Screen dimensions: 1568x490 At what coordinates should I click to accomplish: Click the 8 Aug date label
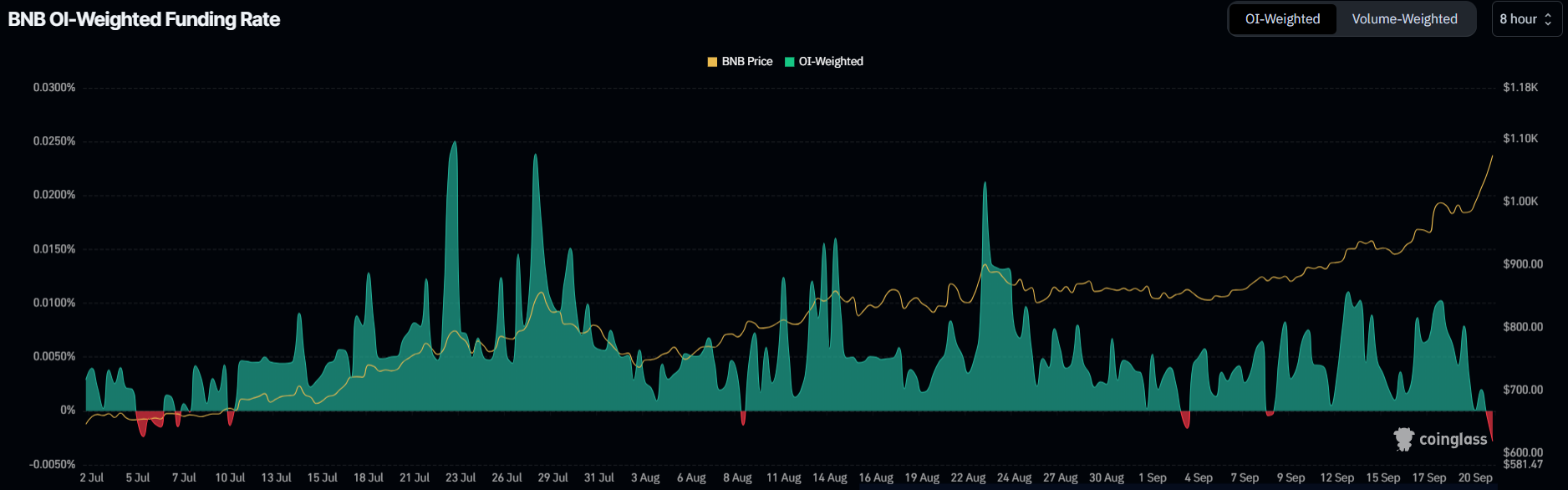(737, 477)
